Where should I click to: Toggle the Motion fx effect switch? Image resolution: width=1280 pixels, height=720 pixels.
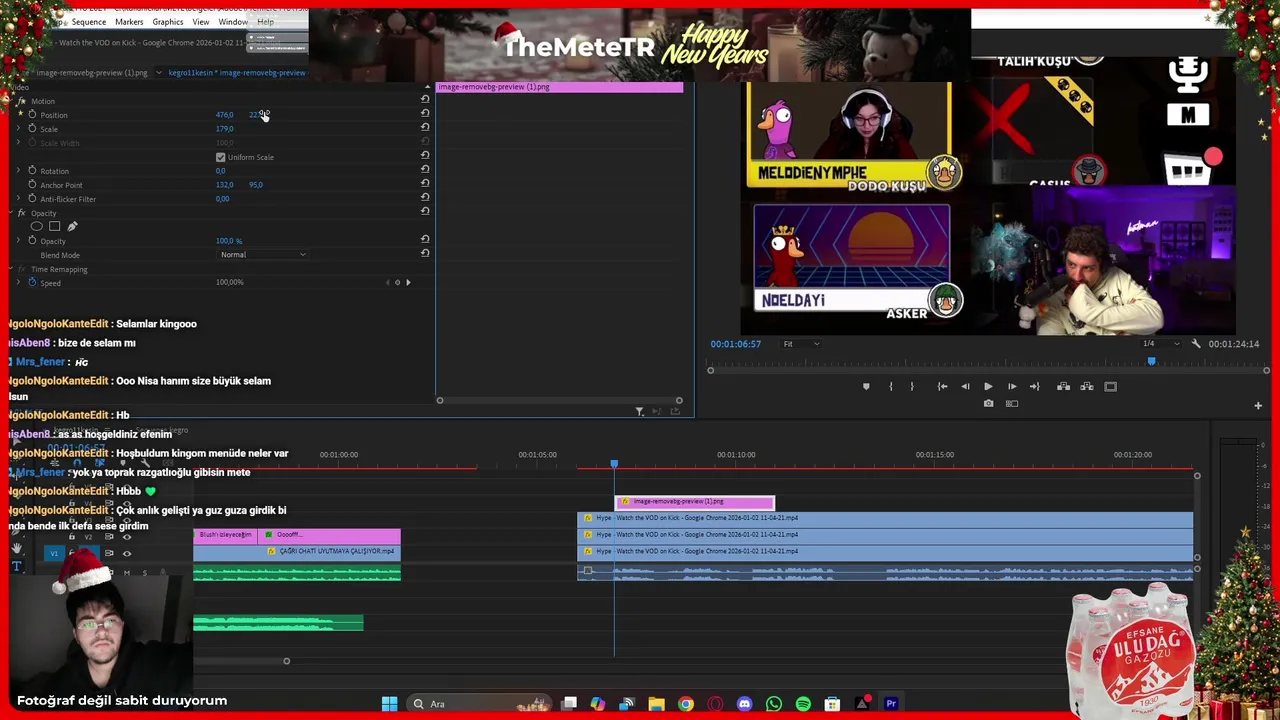[21, 100]
